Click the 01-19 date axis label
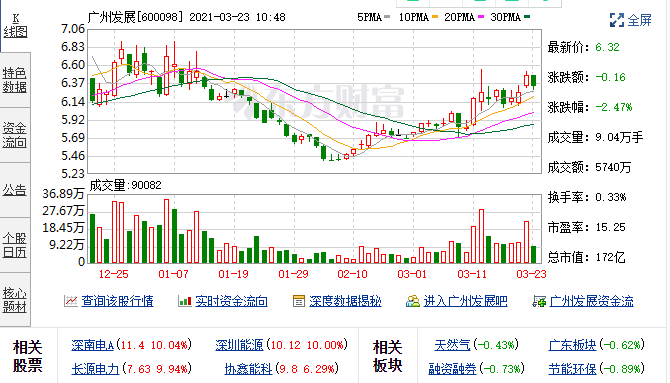The width and height of the screenshot is (670, 383). coord(233,274)
